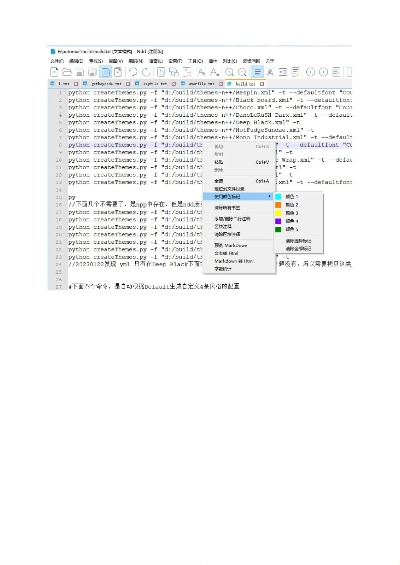Click the Redo arrow toolbar icon

(146, 72)
